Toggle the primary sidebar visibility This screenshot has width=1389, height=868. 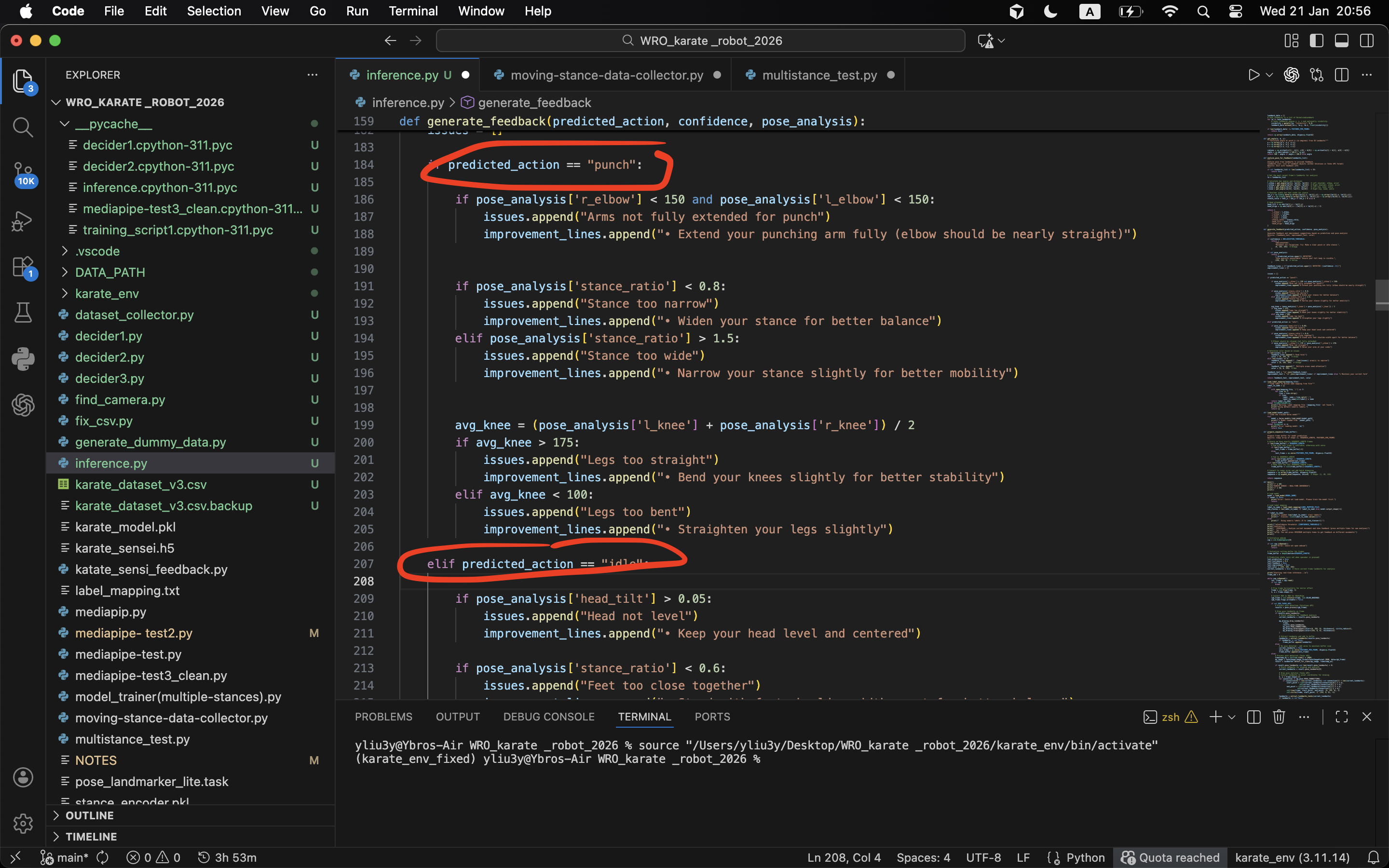click(x=1316, y=41)
